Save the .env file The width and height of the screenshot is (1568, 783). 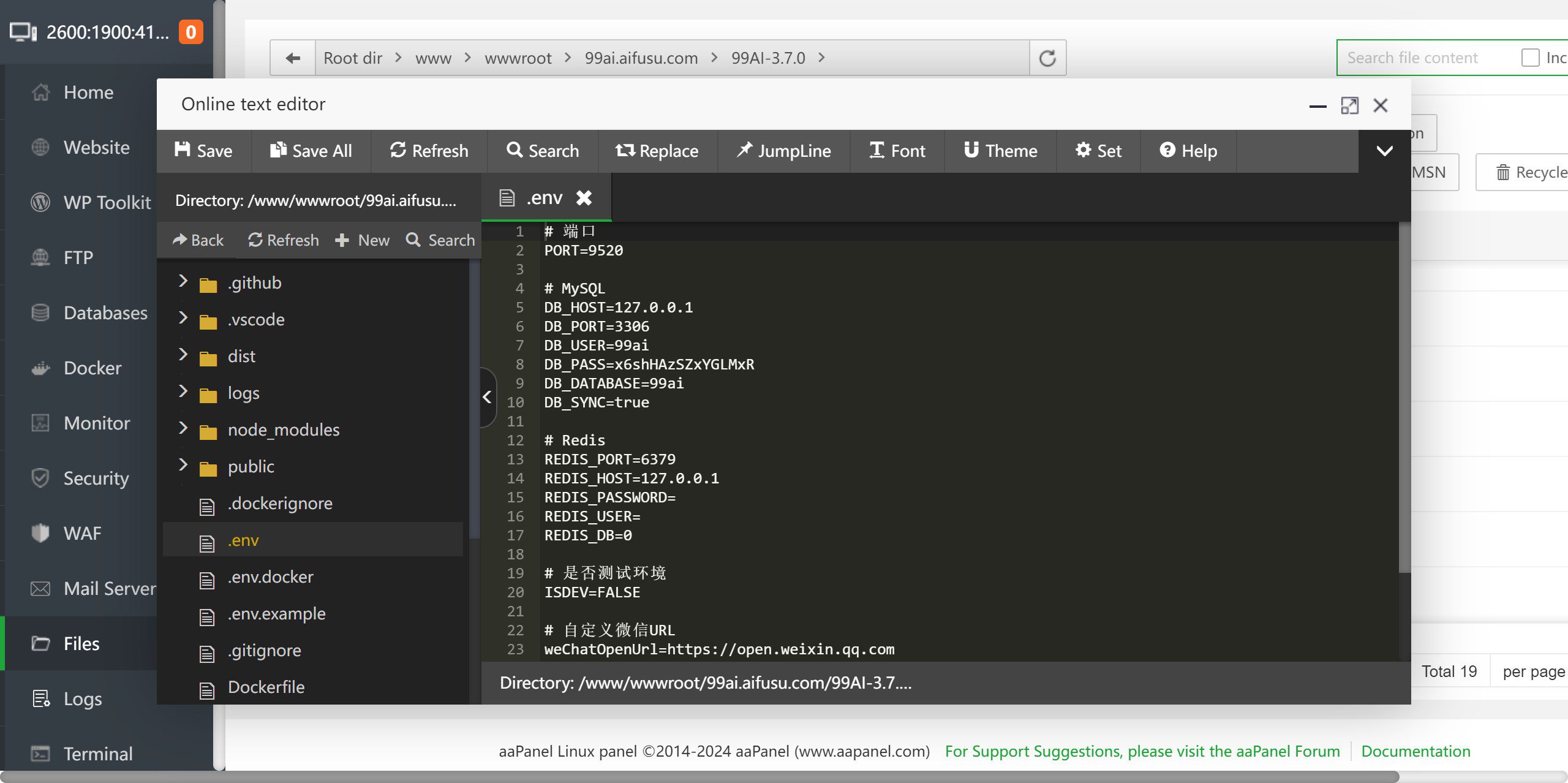tap(203, 151)
